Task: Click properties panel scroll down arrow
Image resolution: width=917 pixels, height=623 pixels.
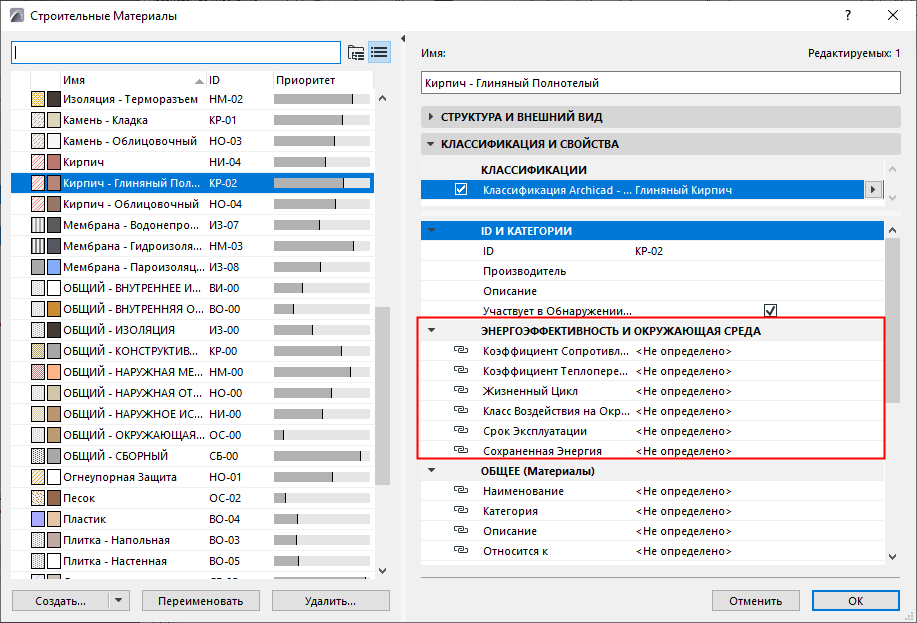Action: point(892,556)
